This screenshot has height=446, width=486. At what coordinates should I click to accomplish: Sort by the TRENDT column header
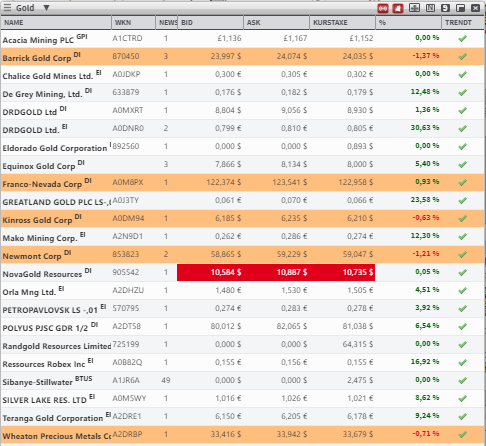(463, 23)
